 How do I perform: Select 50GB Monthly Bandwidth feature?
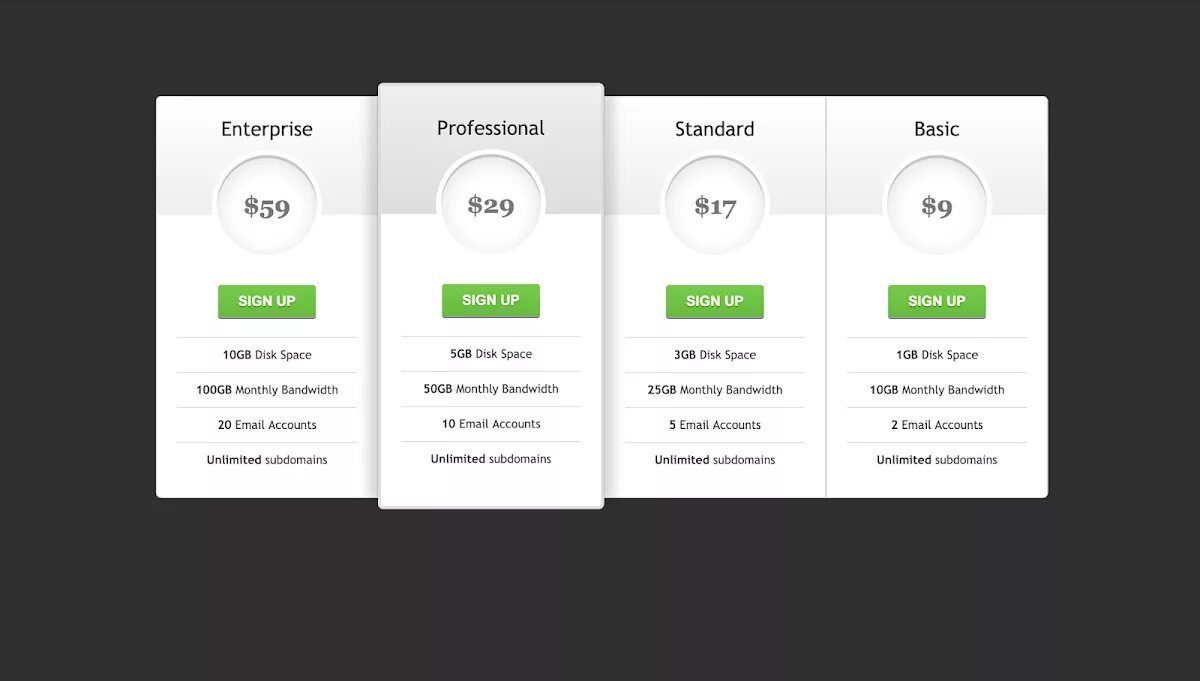pos(491,389)
